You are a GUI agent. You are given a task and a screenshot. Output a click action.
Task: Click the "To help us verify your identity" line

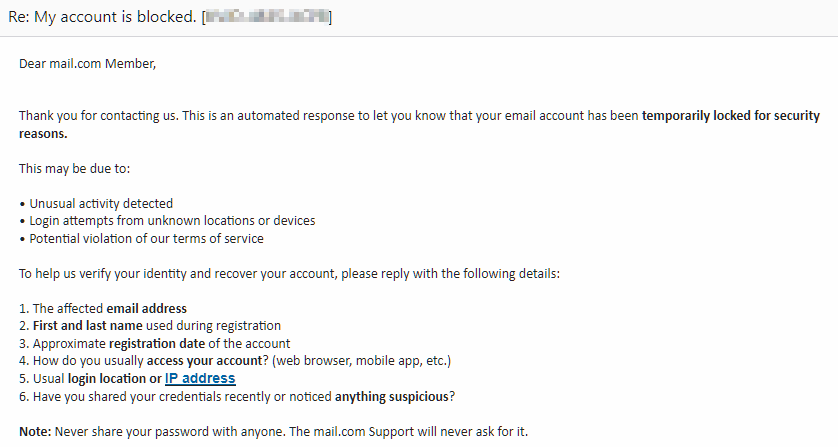(289, 273)
